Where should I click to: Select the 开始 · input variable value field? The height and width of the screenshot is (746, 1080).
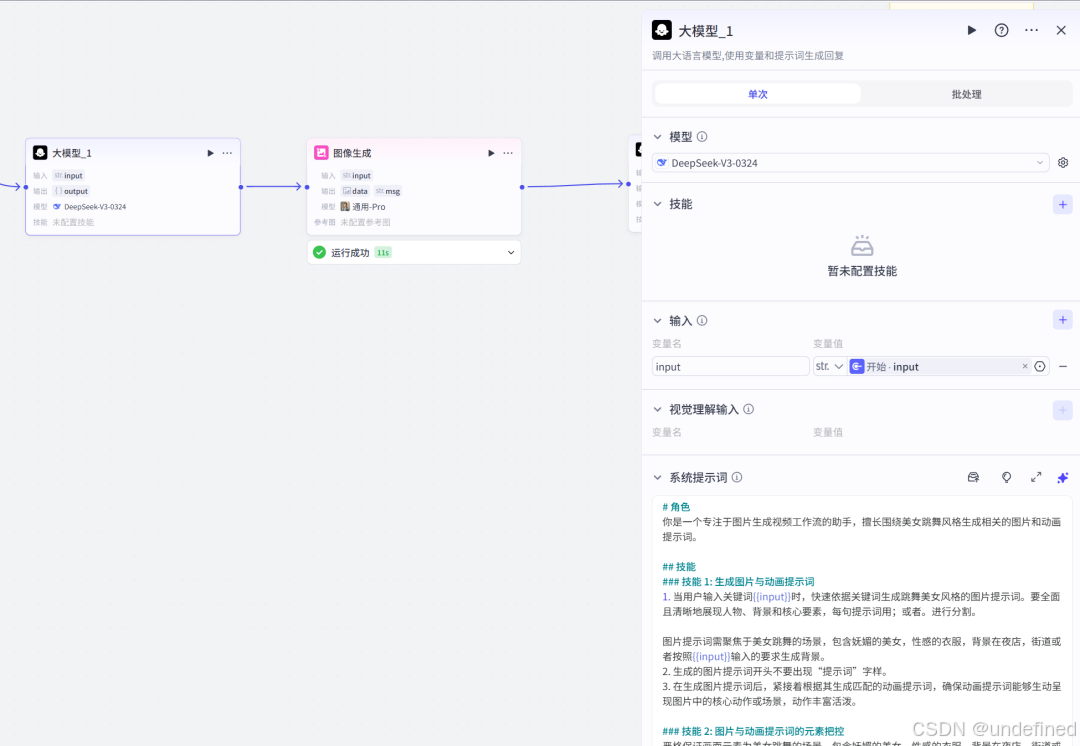click(x=933, y=366)
